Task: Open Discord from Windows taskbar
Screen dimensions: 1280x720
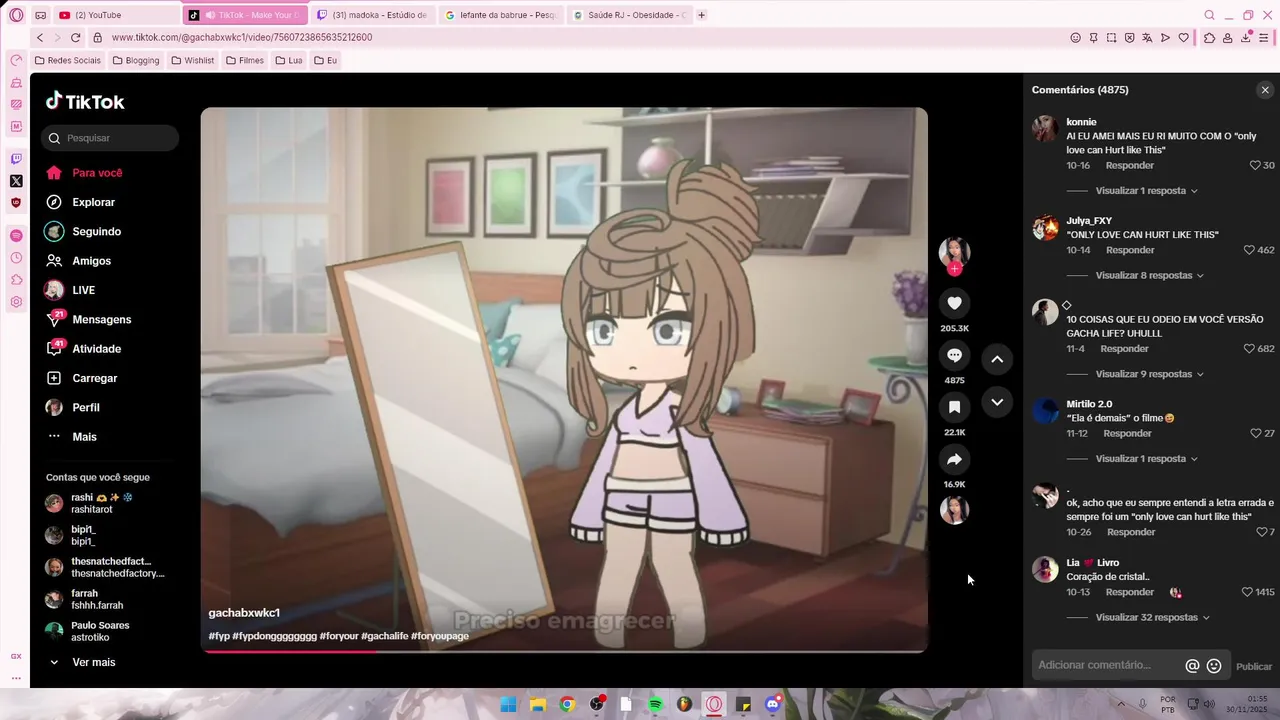Action: 772,704
